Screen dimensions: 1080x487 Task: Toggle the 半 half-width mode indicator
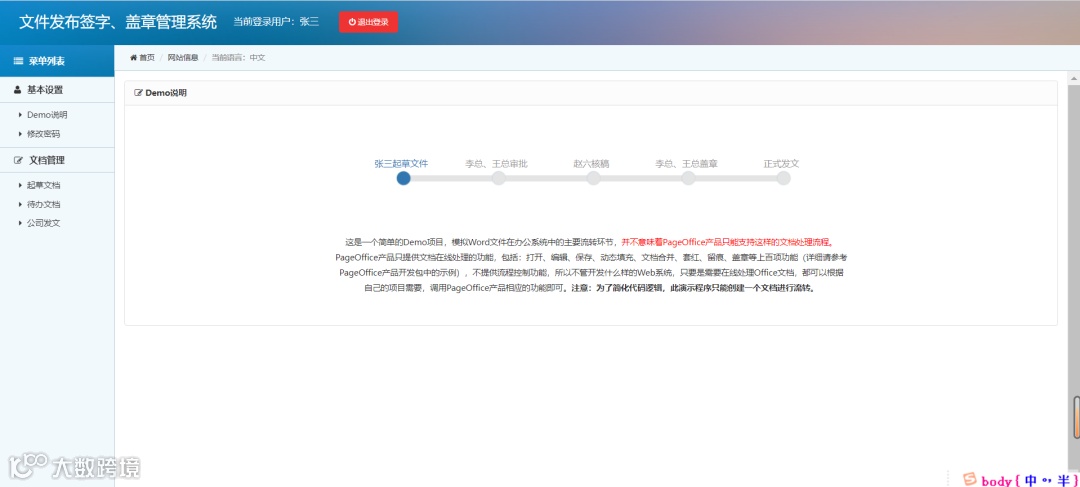tap(1063, 480)
